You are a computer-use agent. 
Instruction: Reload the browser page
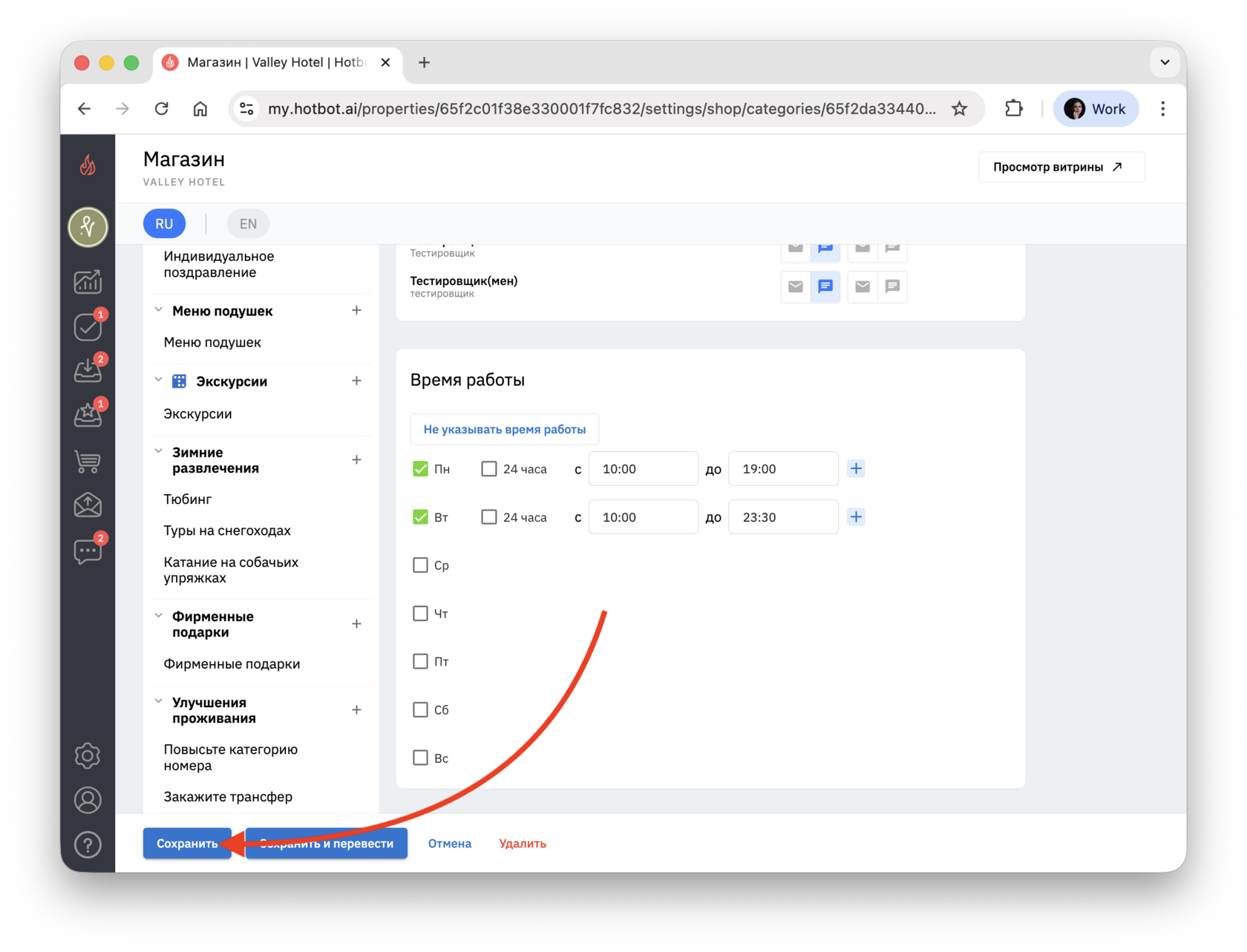click(161, 109)
